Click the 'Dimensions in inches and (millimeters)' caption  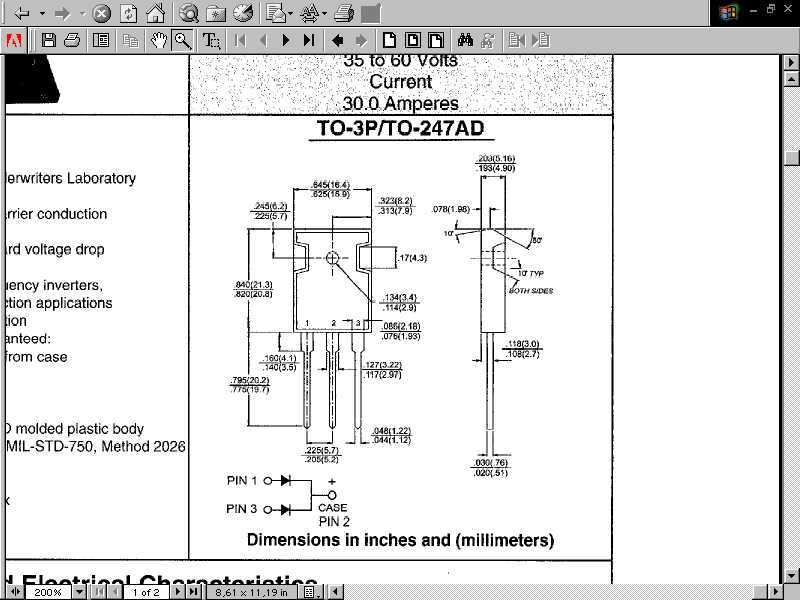401,540
